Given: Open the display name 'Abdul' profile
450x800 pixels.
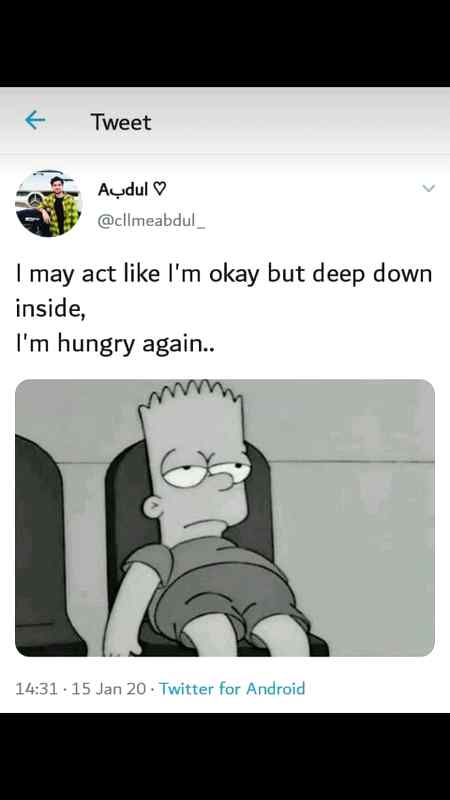Looking at the screenshot, I should pos(123,190).
